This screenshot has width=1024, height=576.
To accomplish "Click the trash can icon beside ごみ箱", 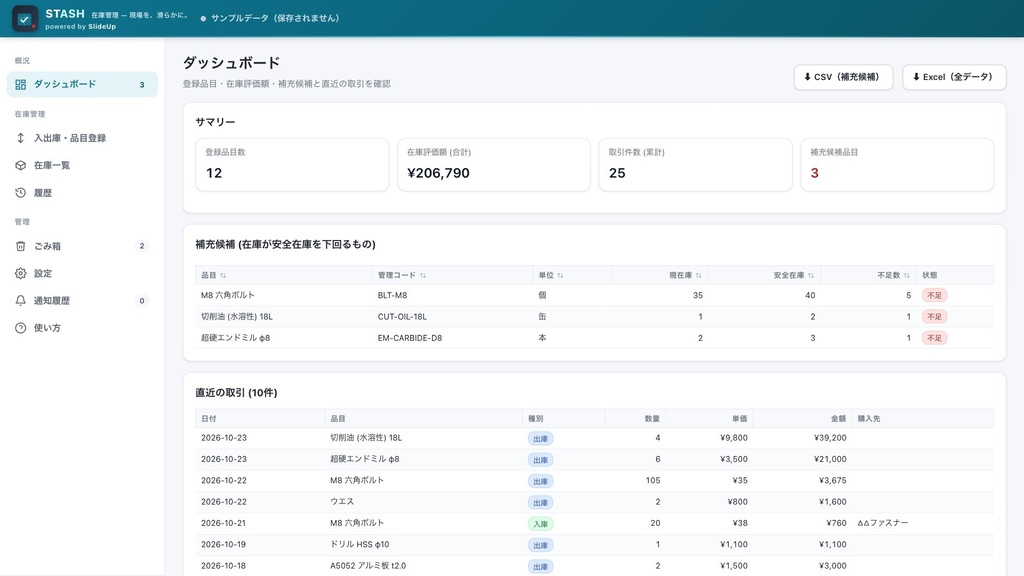I will click(21, 246).
